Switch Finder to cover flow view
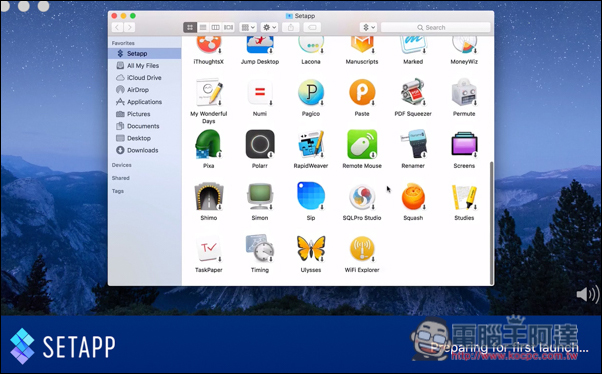The width and height of the screenshot is (602, 374). [x=228, y=27]
